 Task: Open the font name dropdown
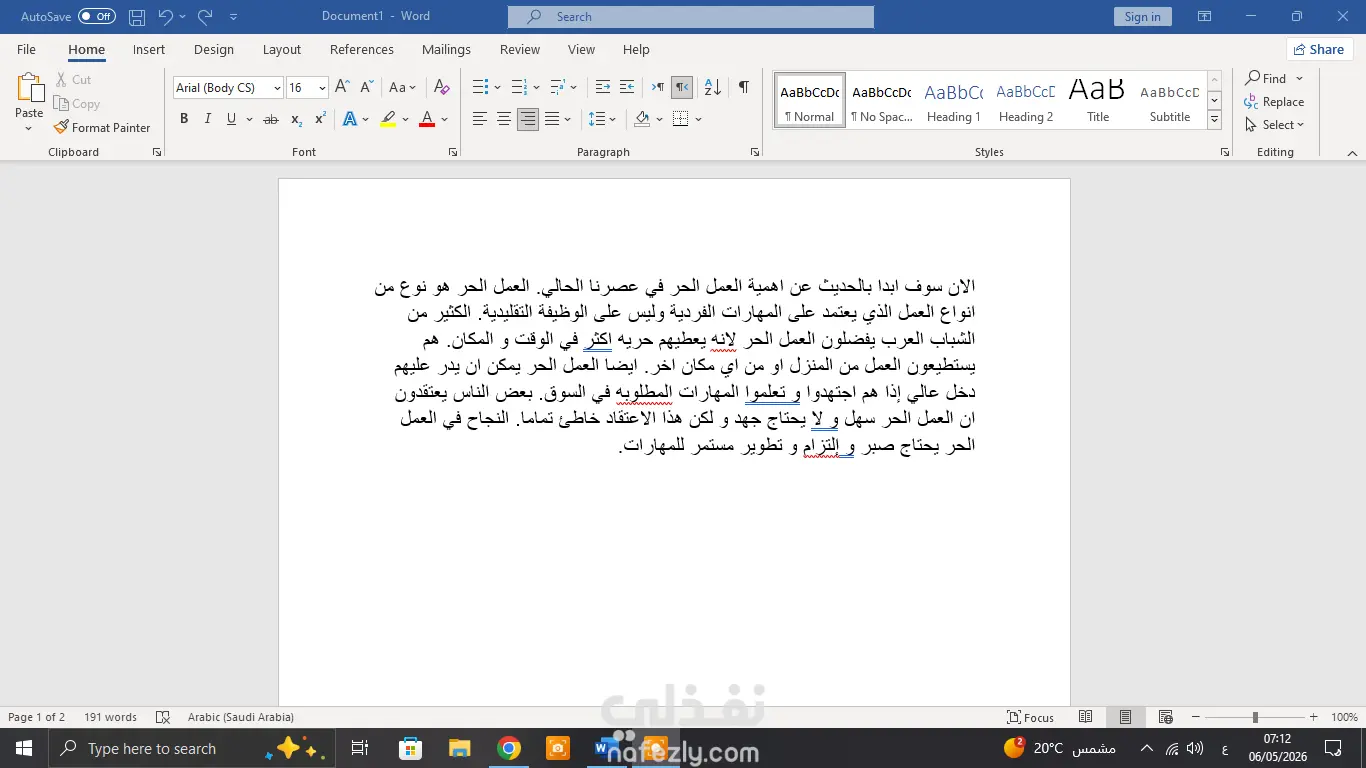coord(277,88)
